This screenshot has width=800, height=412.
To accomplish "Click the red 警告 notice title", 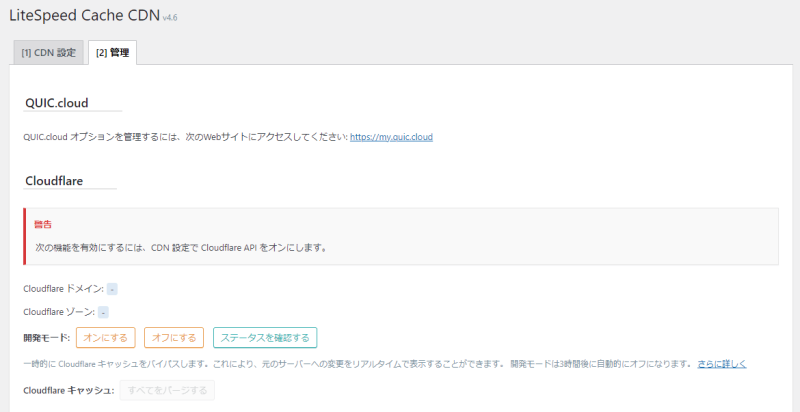I will [44, 225].
